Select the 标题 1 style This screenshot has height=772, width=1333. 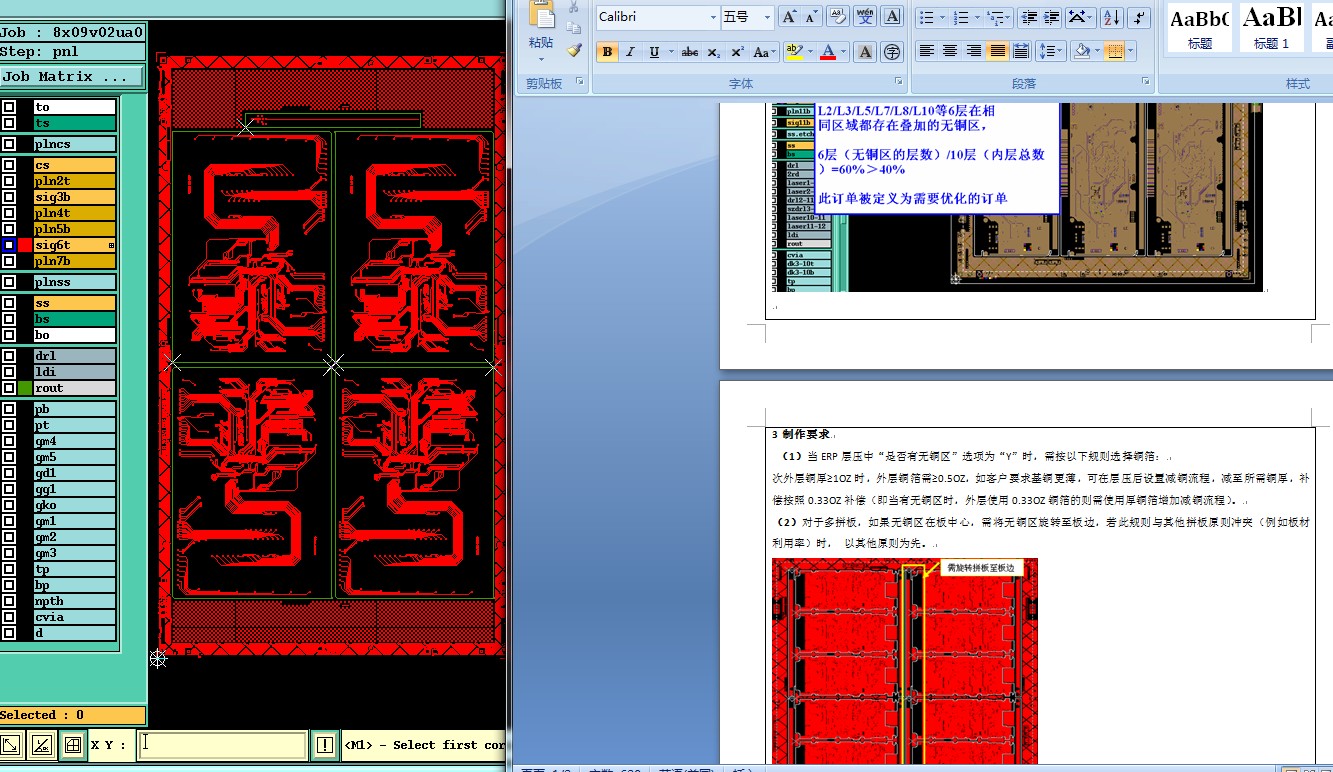pos(1272,28)
